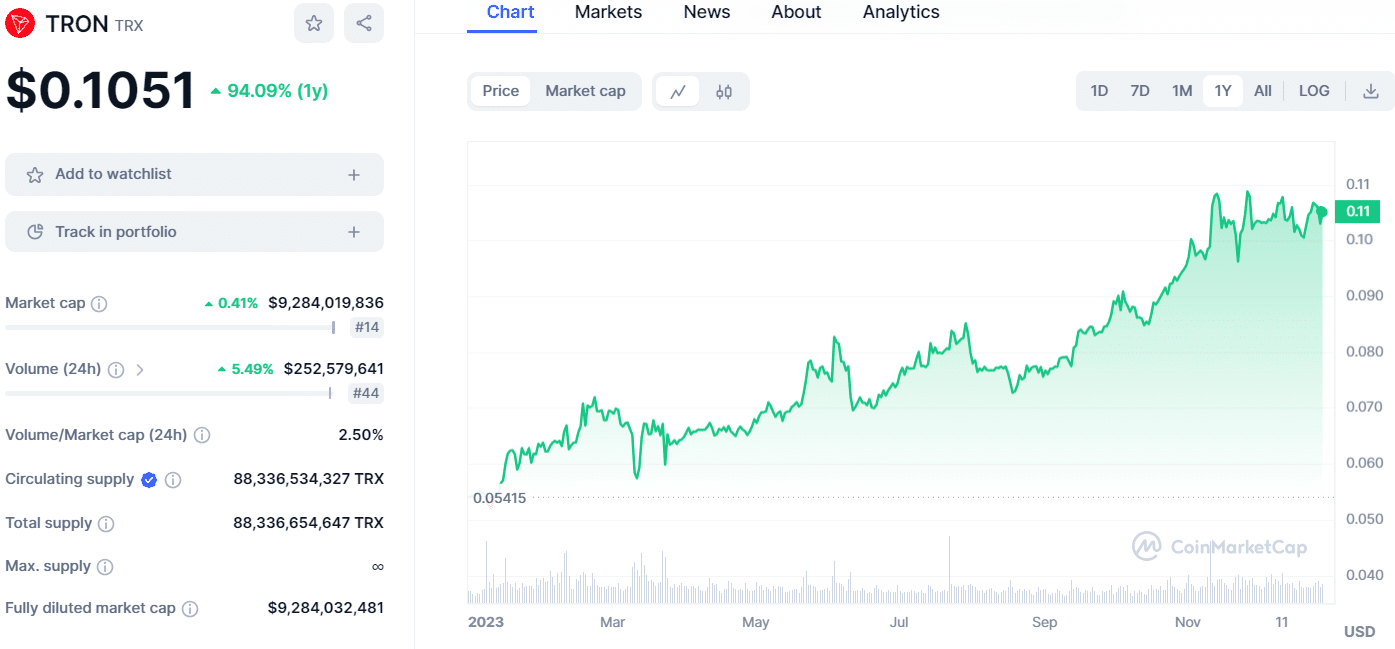Switch to line chart view
The height and width of the screenshot is (649, 1395).
click(678, 91)
